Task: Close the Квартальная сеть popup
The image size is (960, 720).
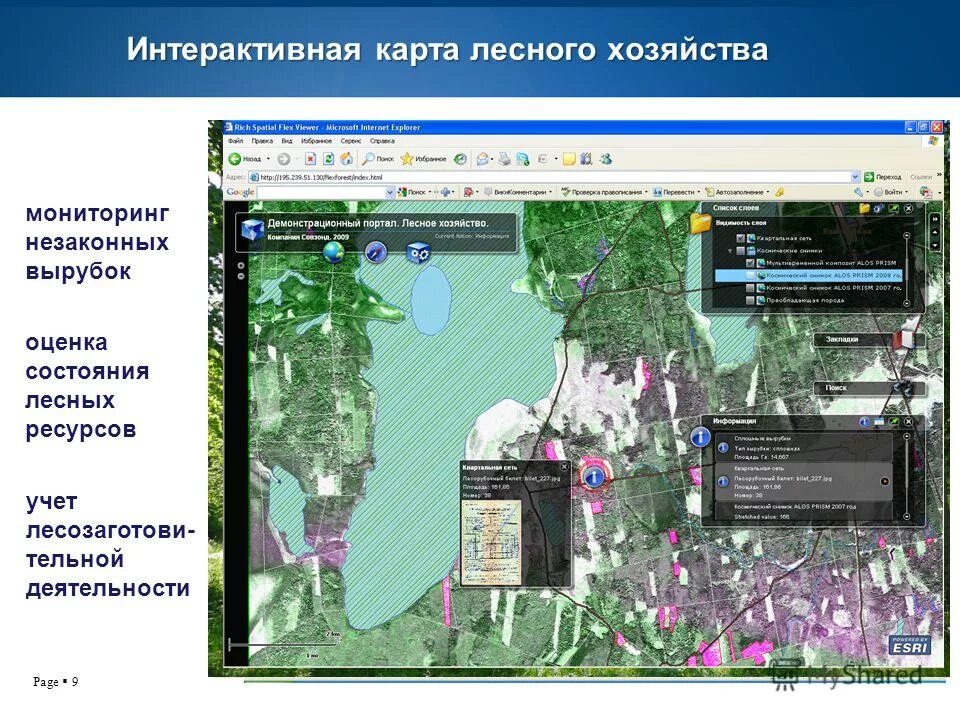Action: [x=564, y=467]
